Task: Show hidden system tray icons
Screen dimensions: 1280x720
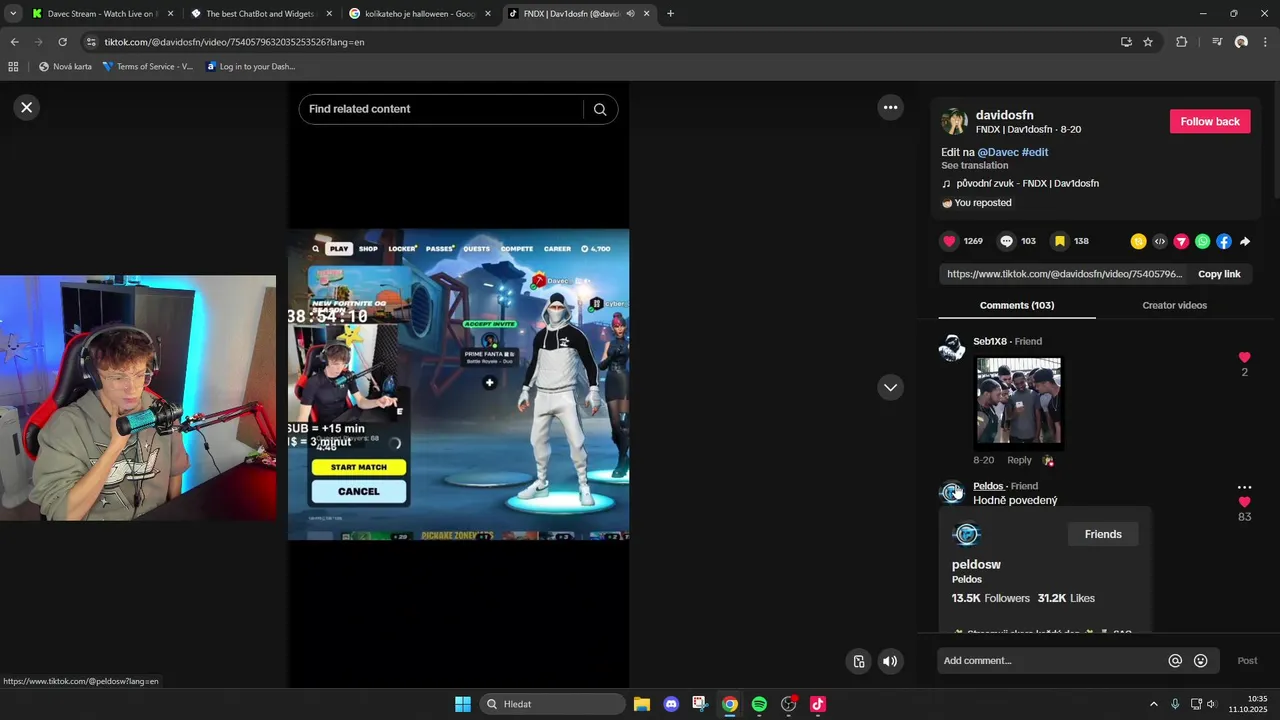Action: click(1153, 704)
